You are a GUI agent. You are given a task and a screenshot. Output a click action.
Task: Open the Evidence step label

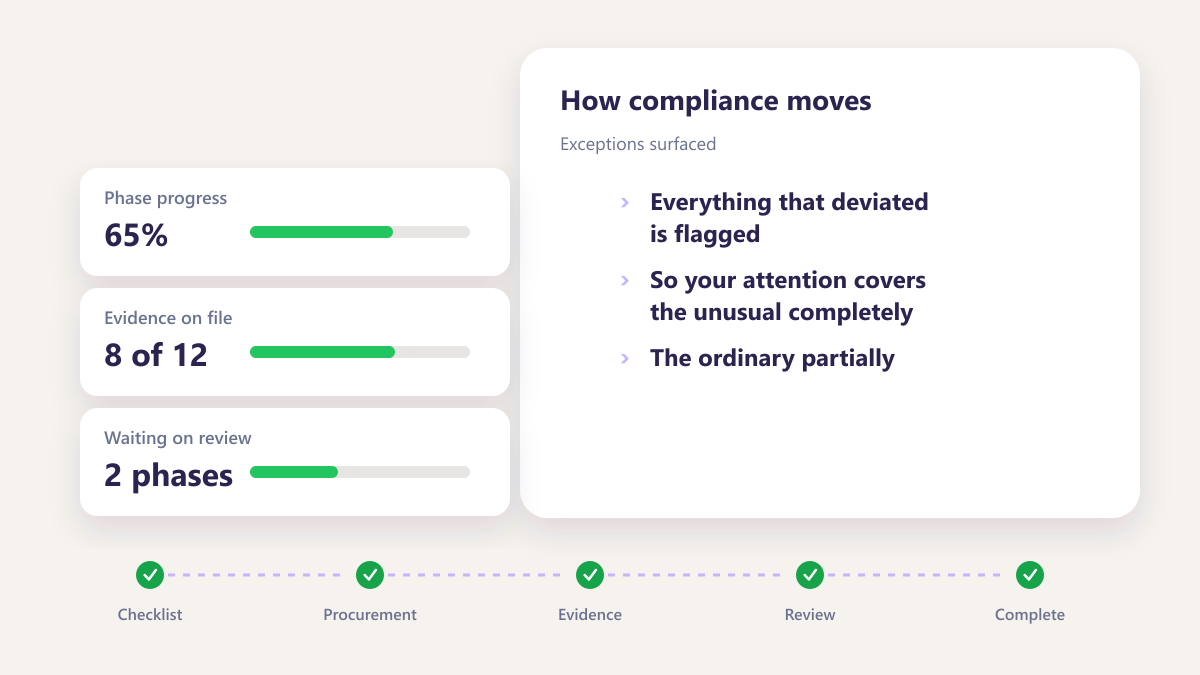coord(590,615)
